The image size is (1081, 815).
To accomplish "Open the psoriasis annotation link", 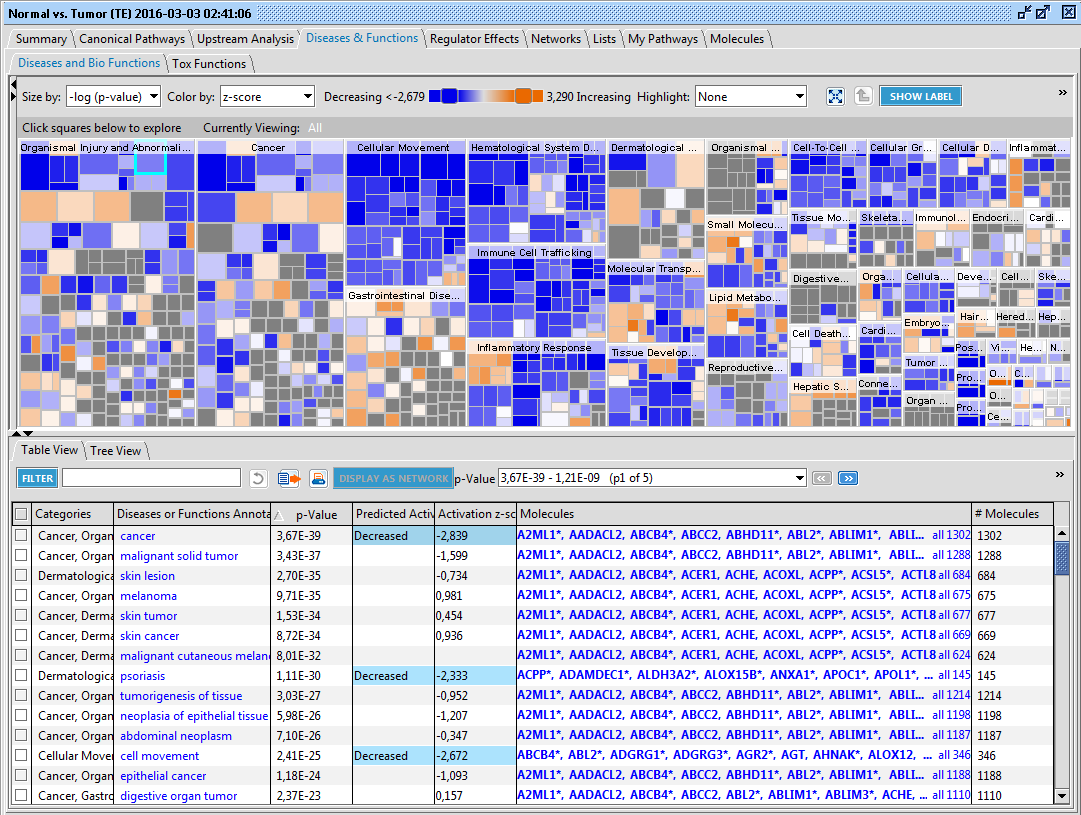I will (x=143, y=675).
